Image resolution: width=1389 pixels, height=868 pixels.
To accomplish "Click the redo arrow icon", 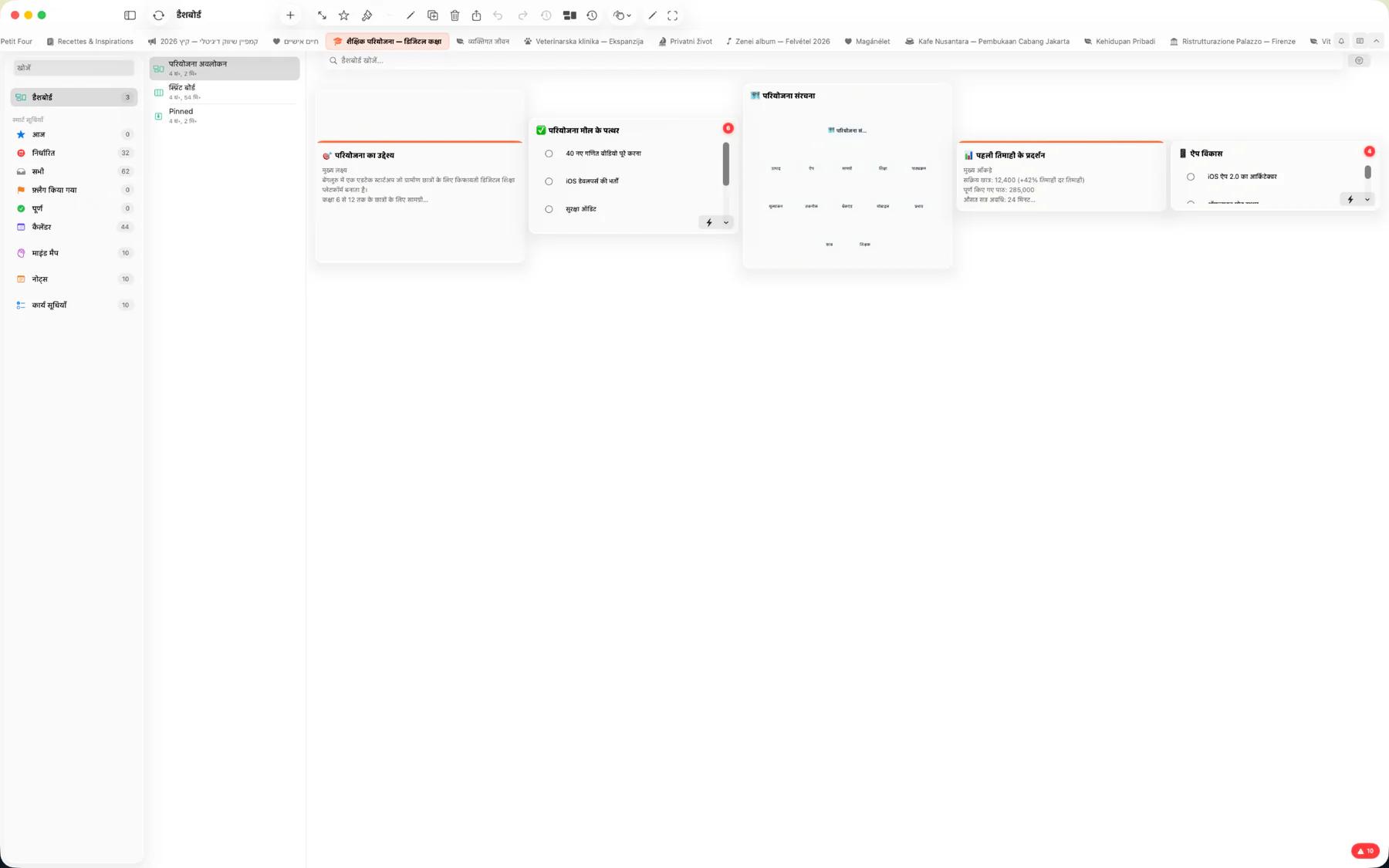I will pyautogui.click(x=522, y=15).
